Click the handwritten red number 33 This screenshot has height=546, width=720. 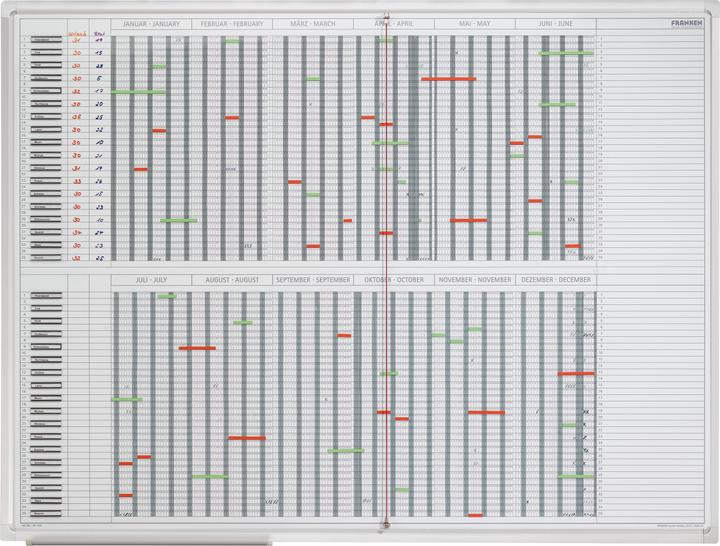[77, 181]
